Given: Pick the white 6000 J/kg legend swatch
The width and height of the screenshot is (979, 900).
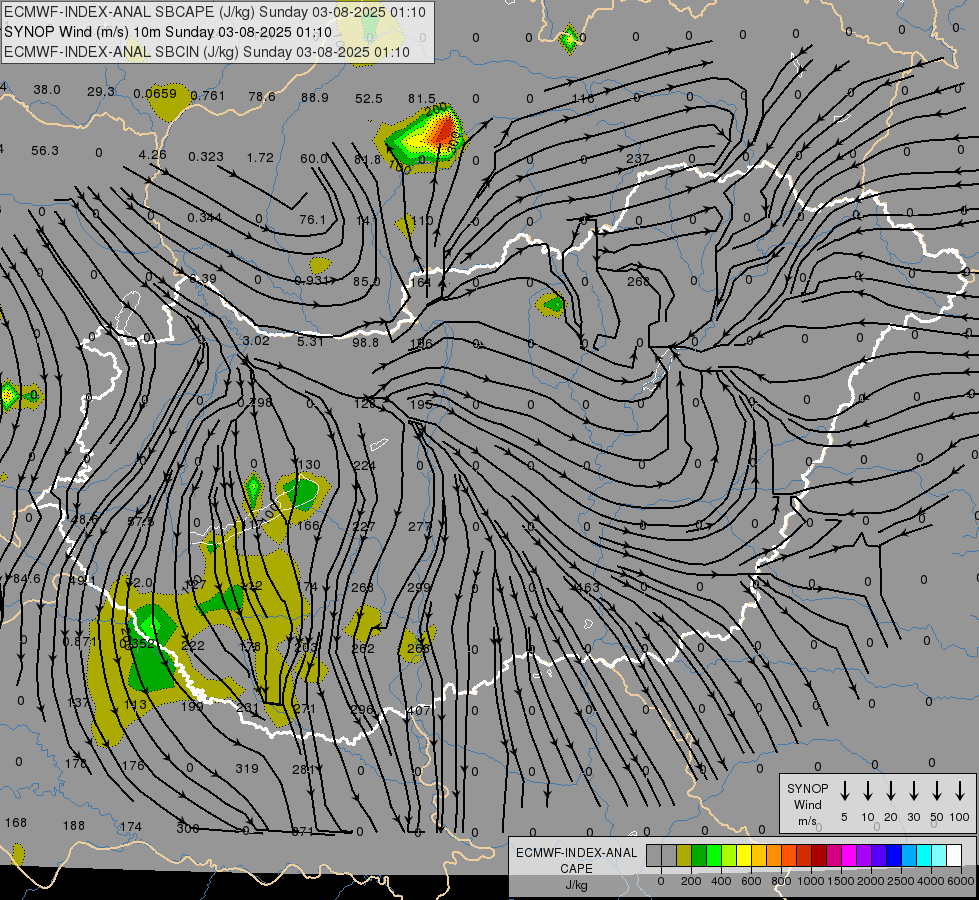Looking at the screenshot, I should (x=954, y=856).
